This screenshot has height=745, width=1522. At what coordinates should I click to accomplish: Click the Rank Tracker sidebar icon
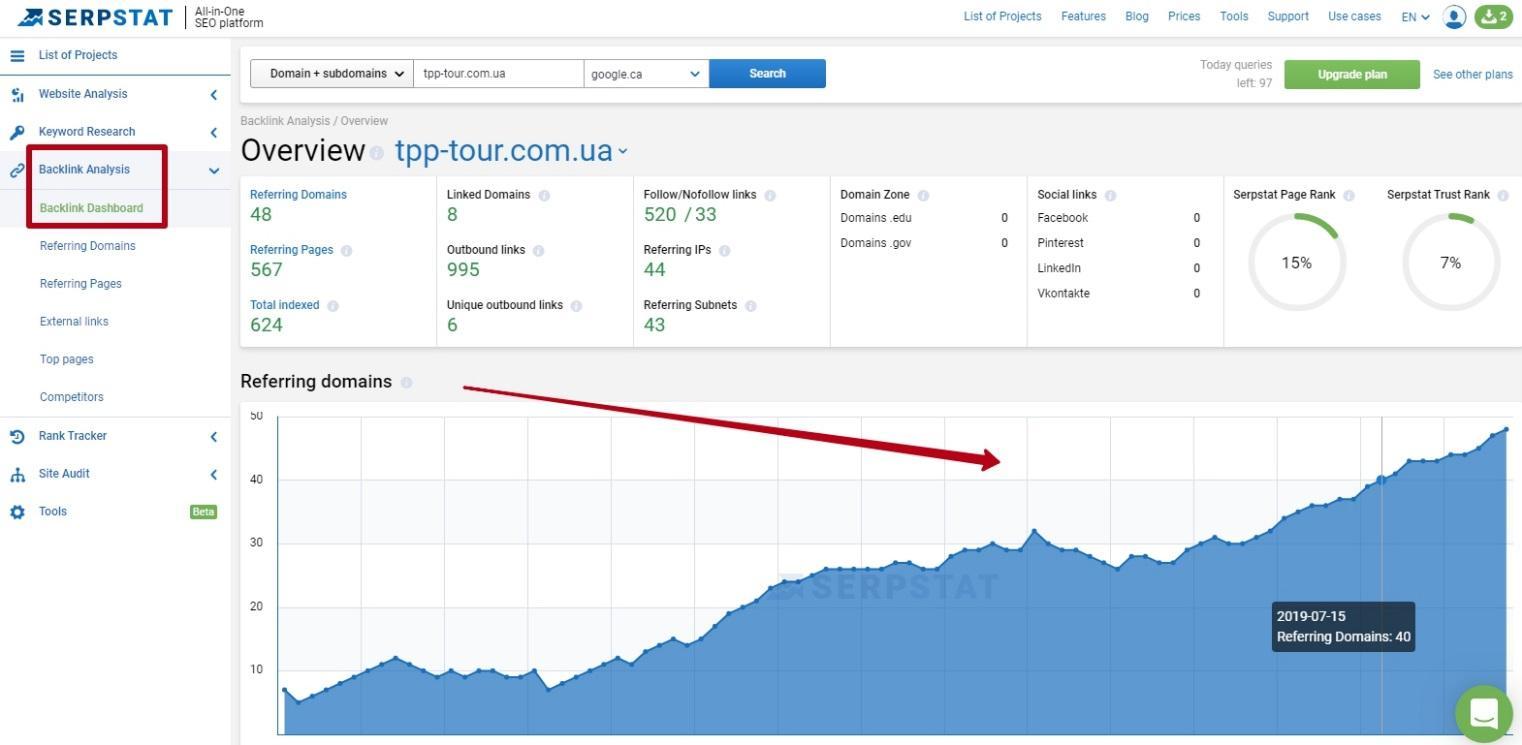(x=17, y=436)
